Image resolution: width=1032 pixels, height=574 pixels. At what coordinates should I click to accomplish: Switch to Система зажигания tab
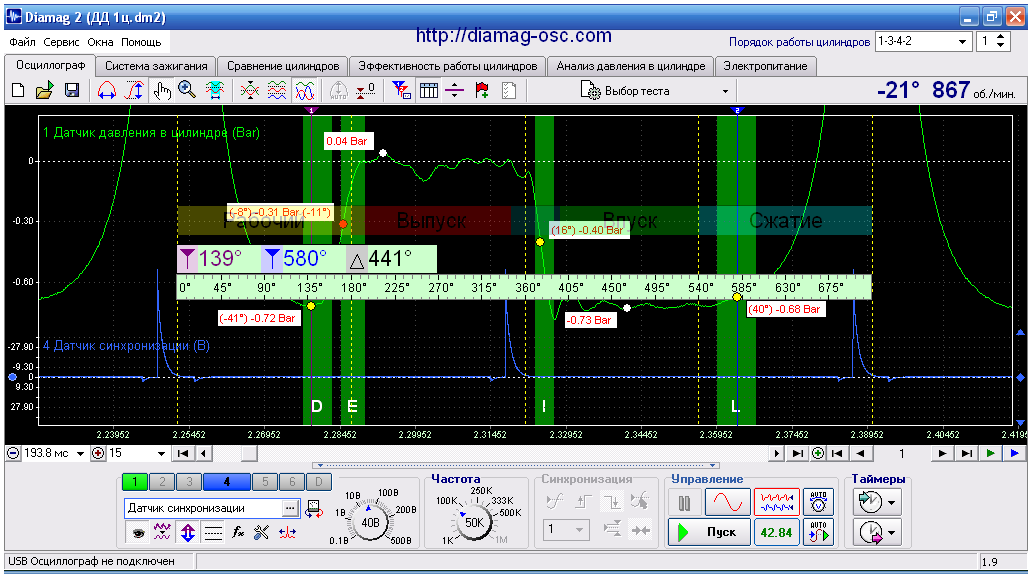(156, 66)
